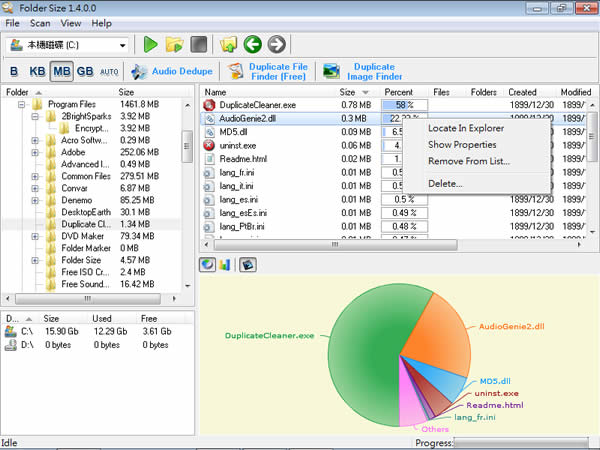Collapse the Program Files tree node
Screen dimensions: 600x450
(x=22, y=104)
